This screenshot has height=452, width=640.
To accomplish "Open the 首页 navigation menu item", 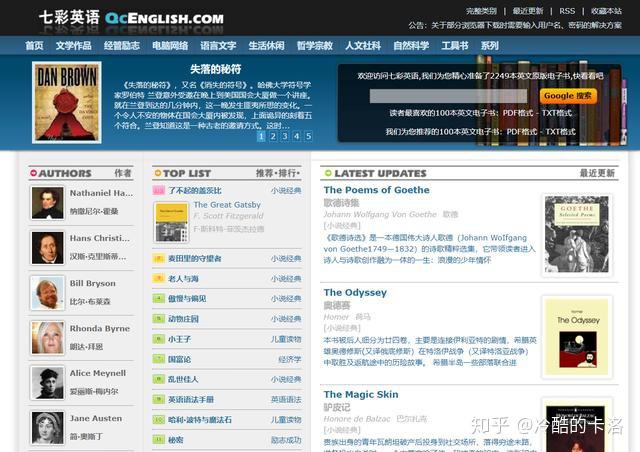I will click(34, 46).
